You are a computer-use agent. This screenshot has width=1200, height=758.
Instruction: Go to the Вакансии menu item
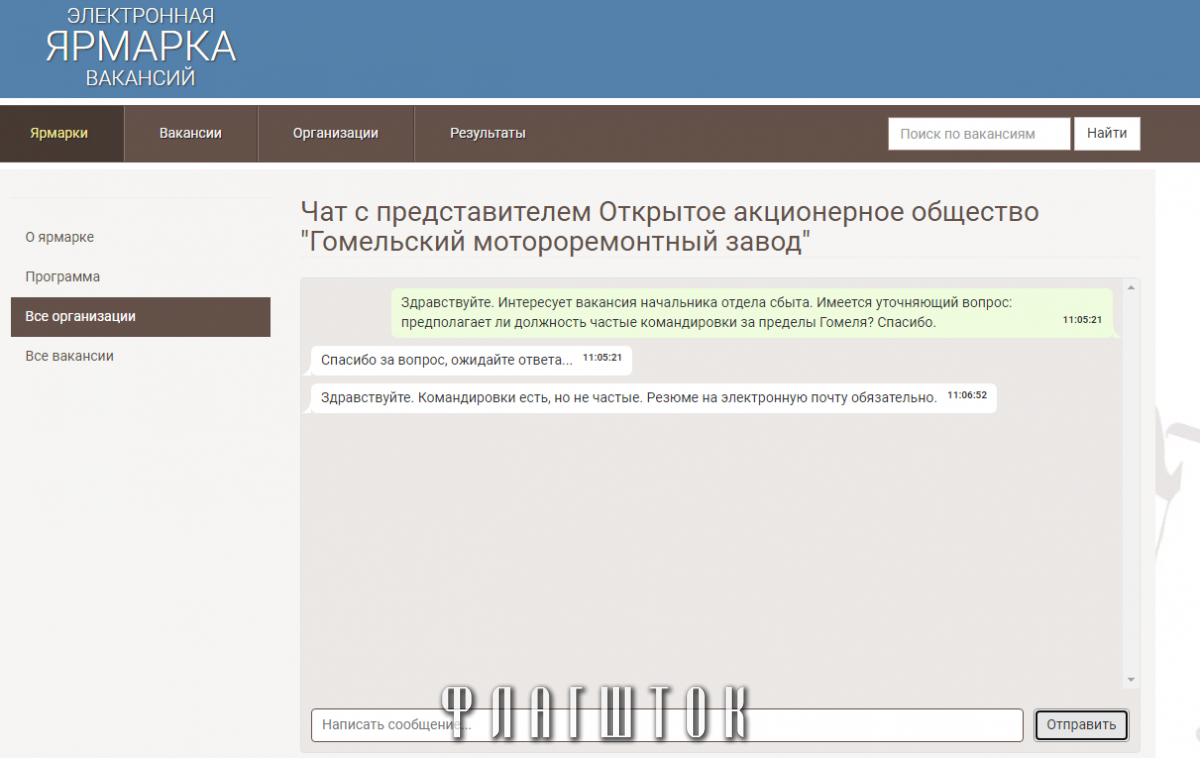[x=190, y=133]
